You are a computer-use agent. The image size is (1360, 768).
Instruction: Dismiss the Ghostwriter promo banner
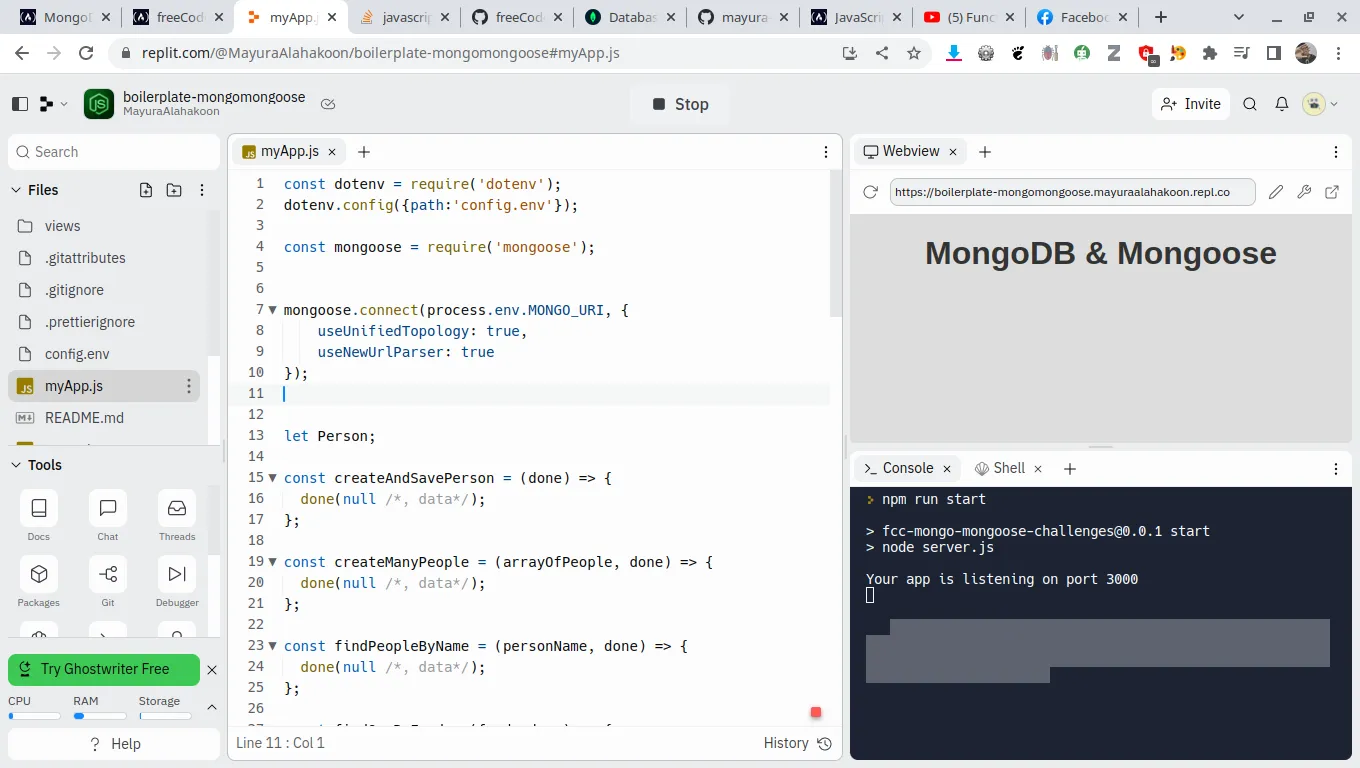click(212, 669)
